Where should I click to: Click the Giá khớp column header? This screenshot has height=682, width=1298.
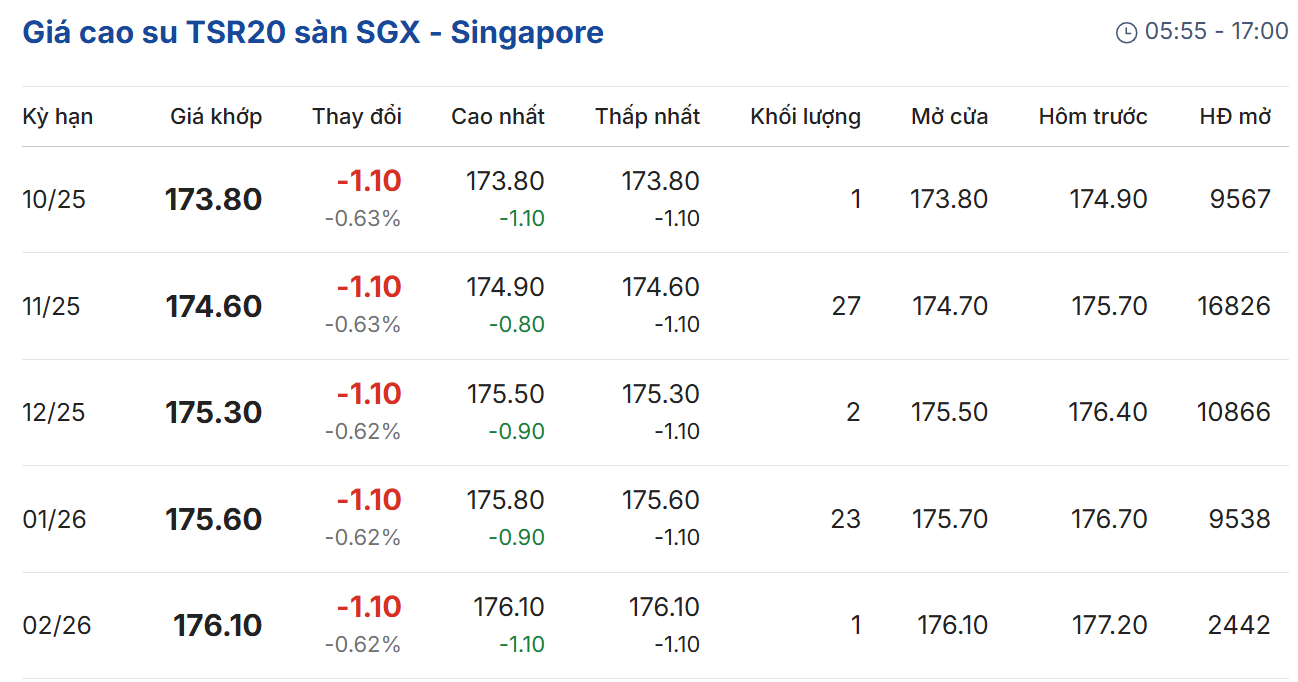click(216, 117)
